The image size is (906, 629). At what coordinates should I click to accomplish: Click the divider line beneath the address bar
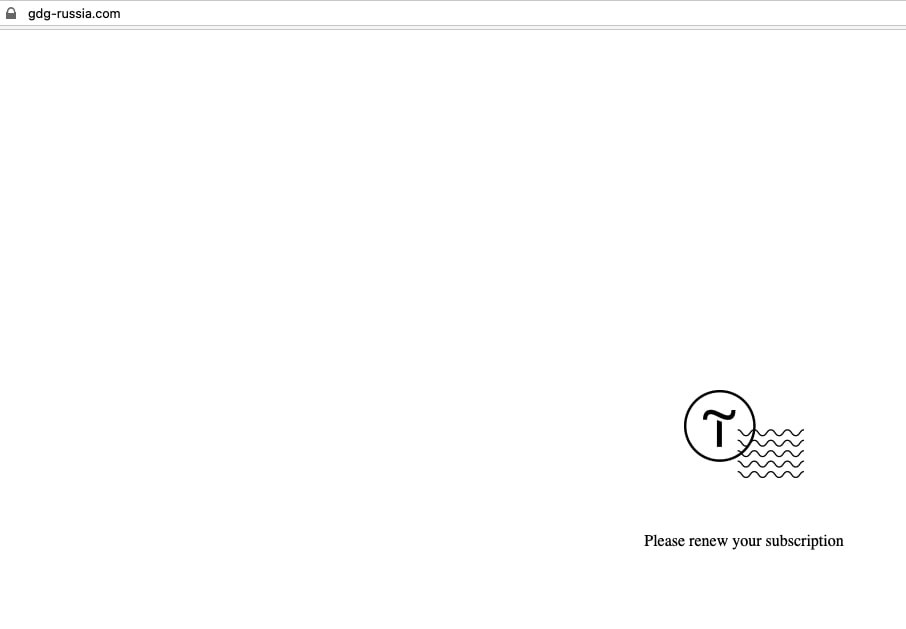453,28
